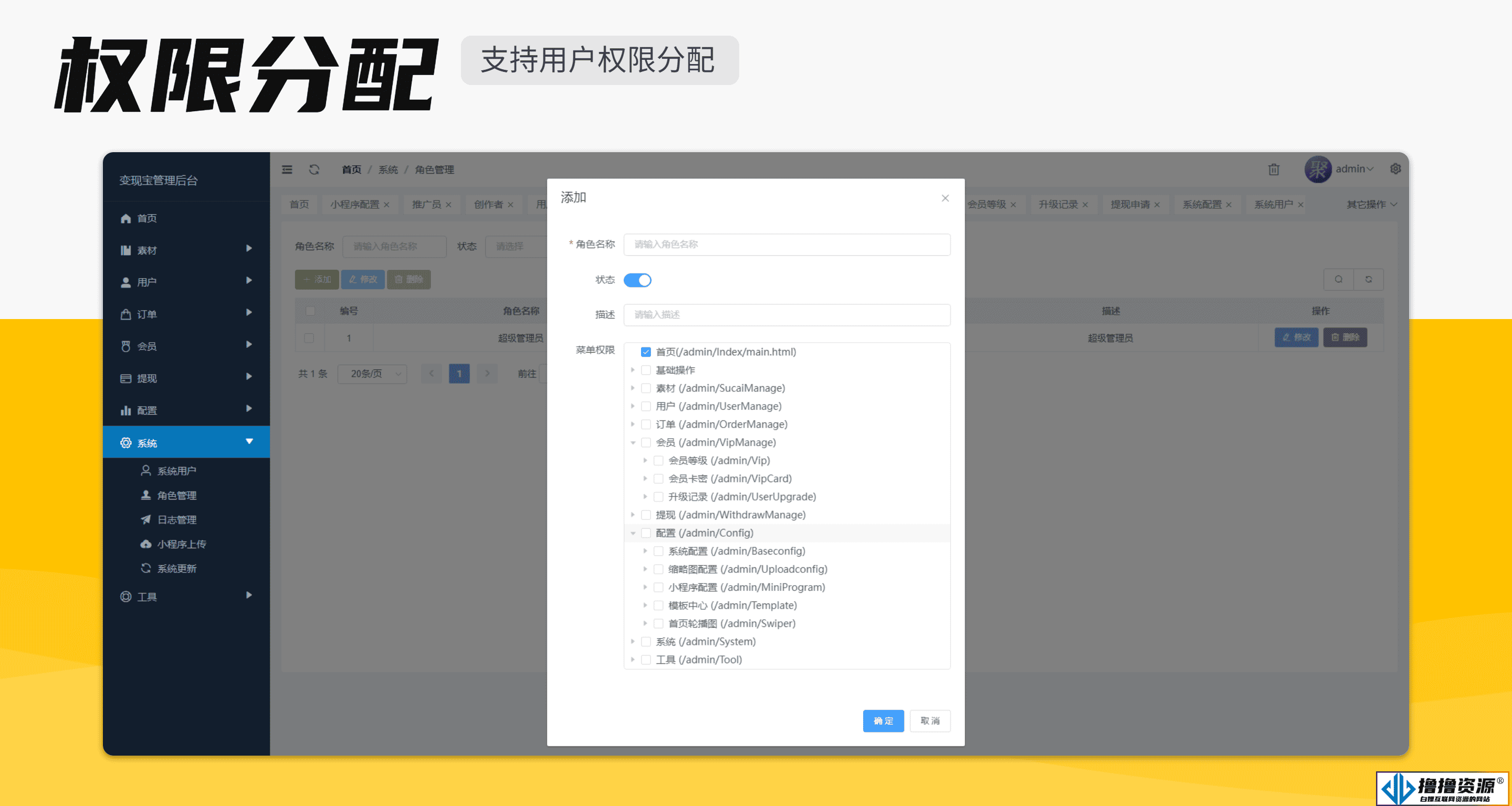Viewport: 1512px width, 806px height.
Task: Select the table header select-all checkbox
Action: (x=310, y=311)
